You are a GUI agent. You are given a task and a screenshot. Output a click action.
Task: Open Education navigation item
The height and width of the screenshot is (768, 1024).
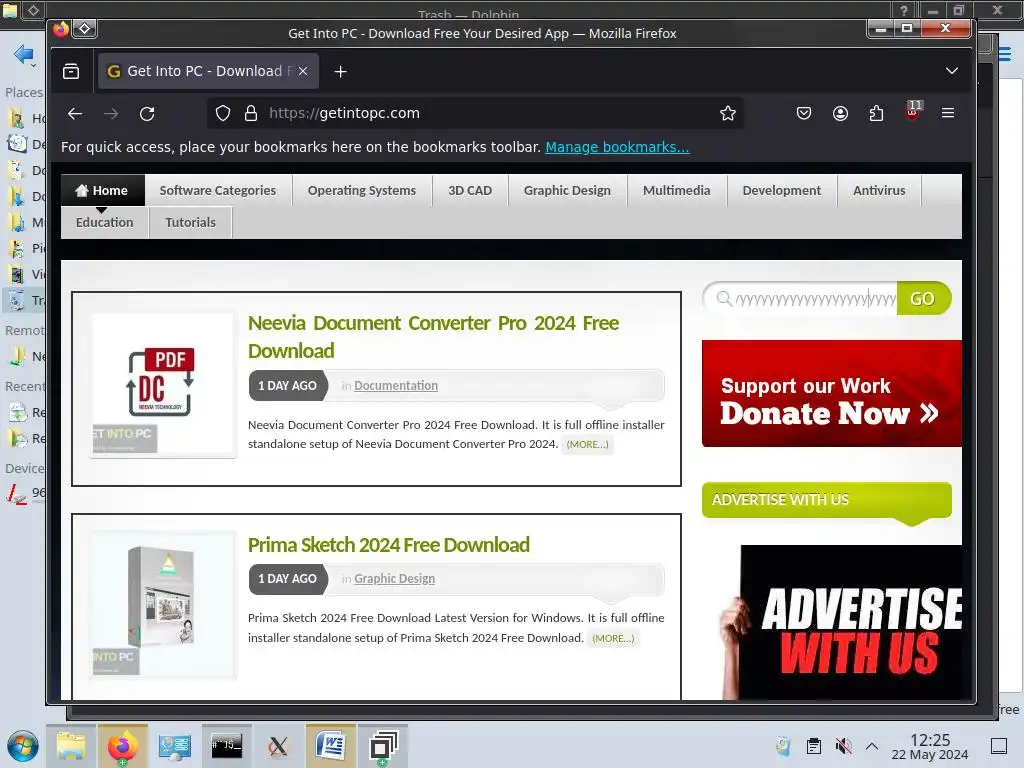pos(104,223)
